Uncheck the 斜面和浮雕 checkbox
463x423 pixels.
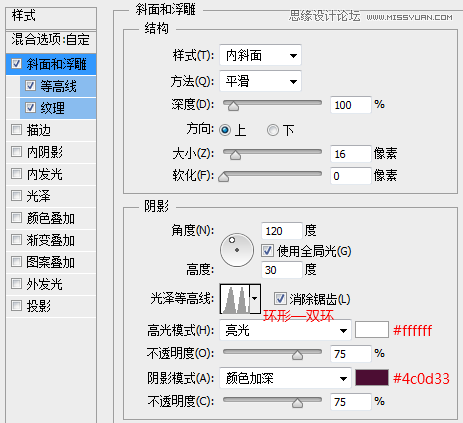point(16,63)
